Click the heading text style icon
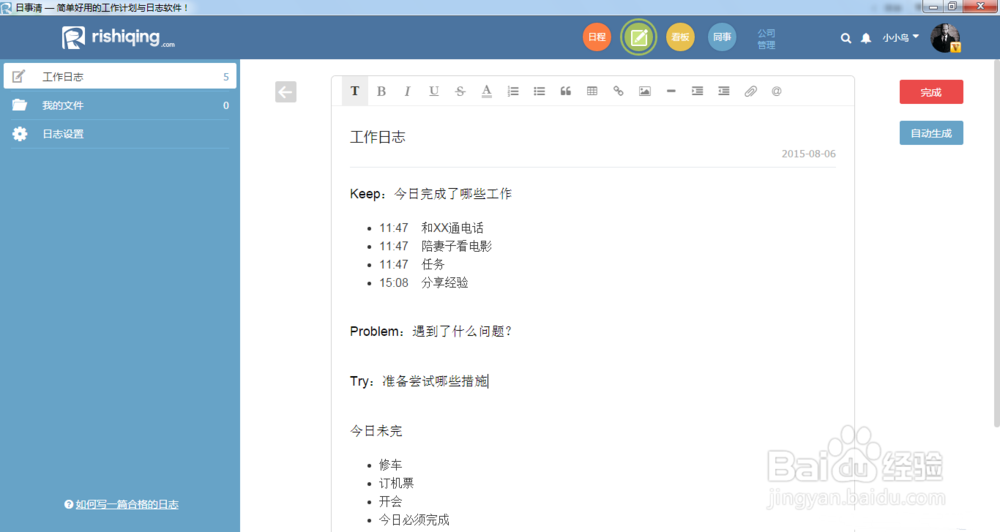Image resolution: width=1000 pixels, height=532 pixels. coord(355,91)
